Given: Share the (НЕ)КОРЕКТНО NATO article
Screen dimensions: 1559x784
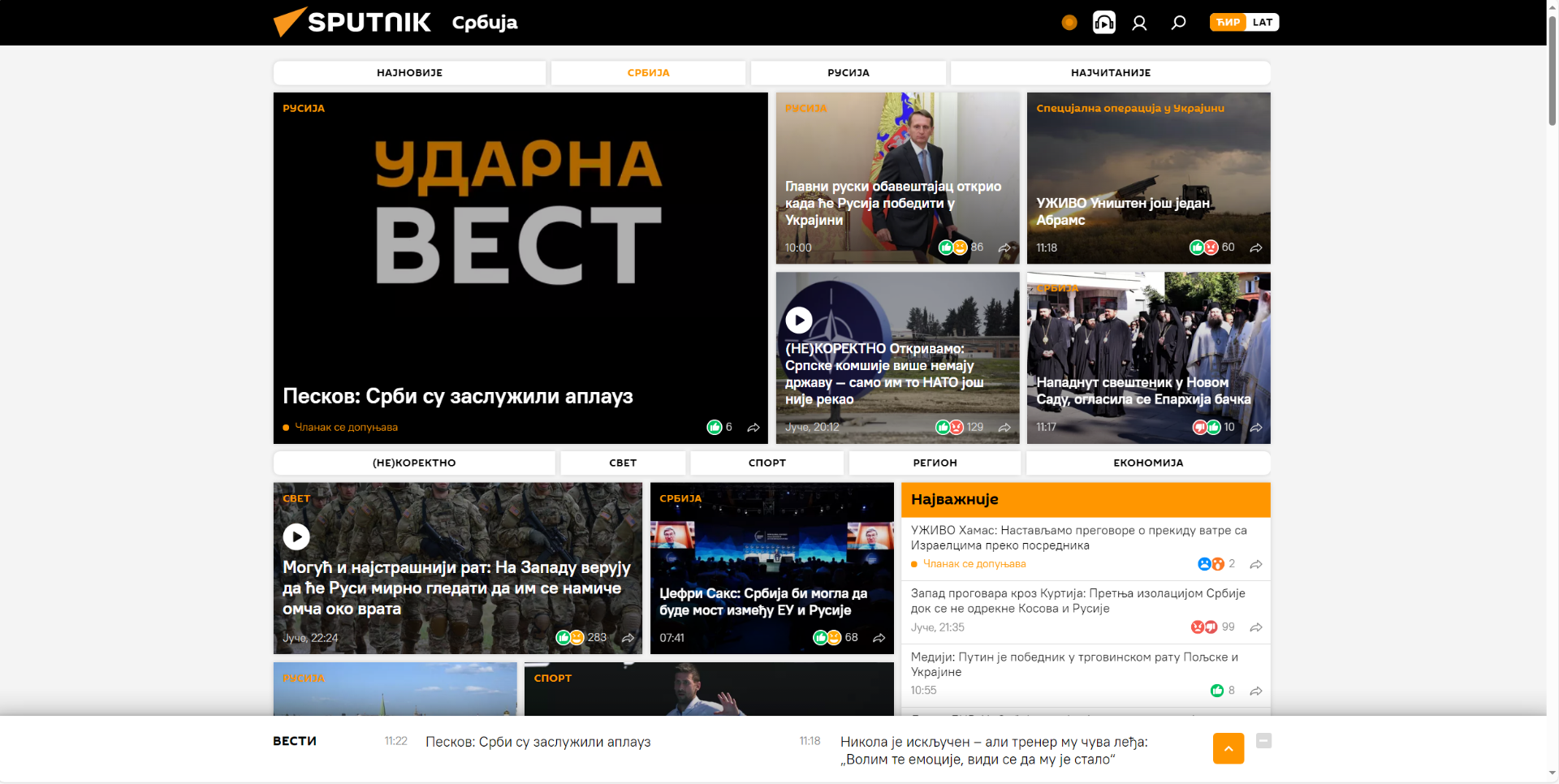Looking at the screenshot, I should [x=1004, y=428].
